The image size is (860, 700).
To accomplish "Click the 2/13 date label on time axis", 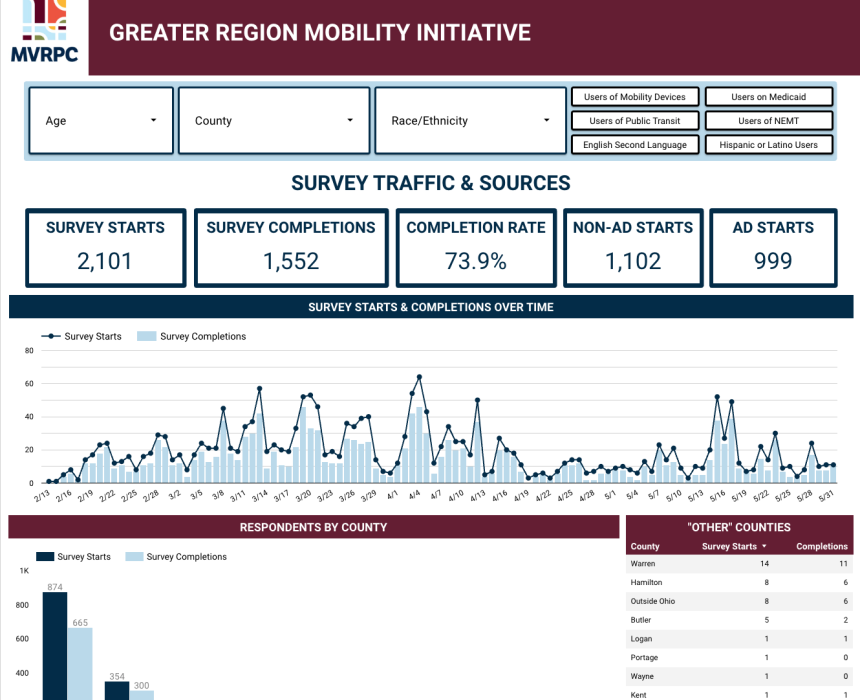I will click(x=41, y=495).
